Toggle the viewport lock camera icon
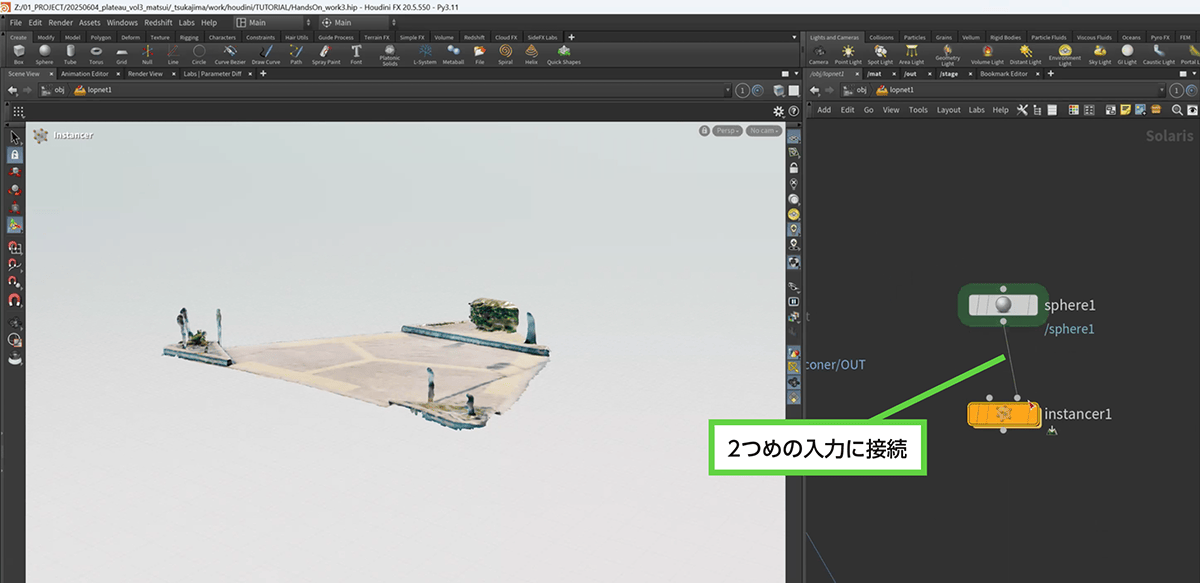 (705, 131)
